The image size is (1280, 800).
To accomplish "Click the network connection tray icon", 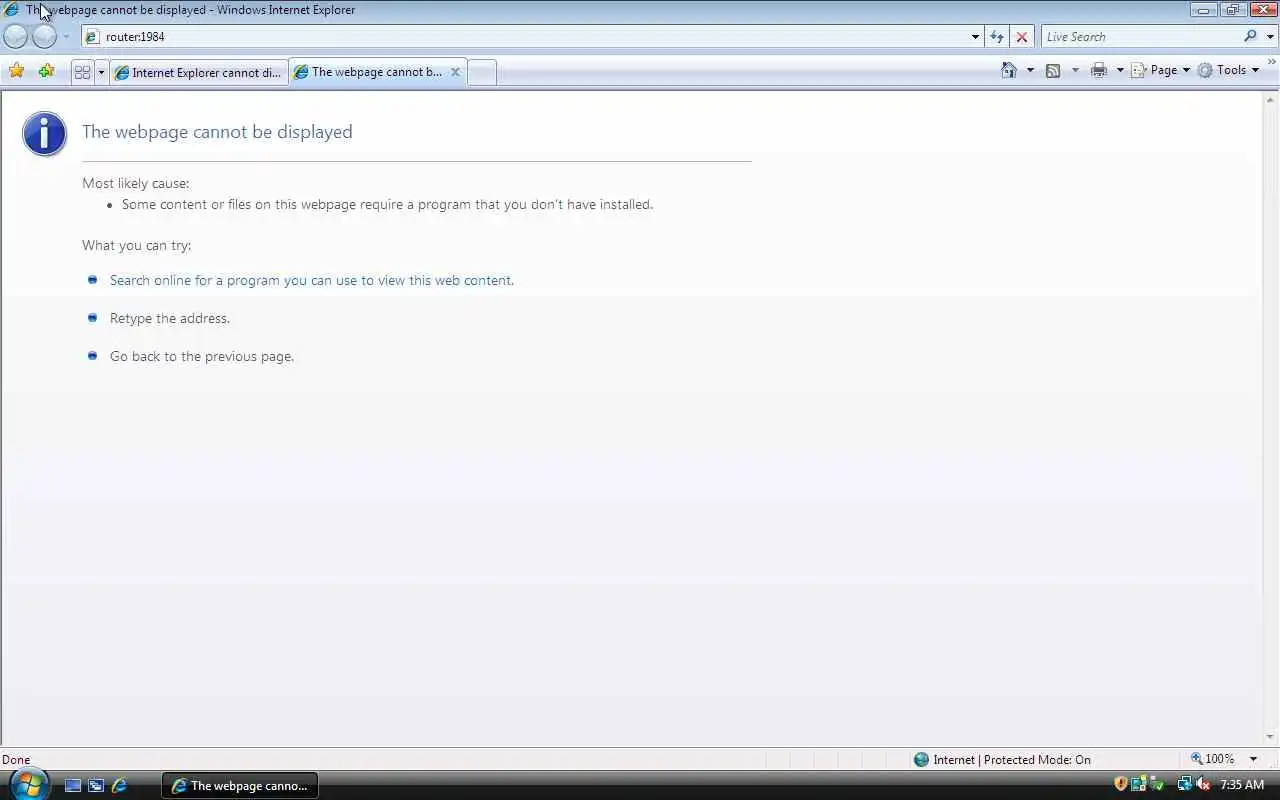I will 1185,784.
